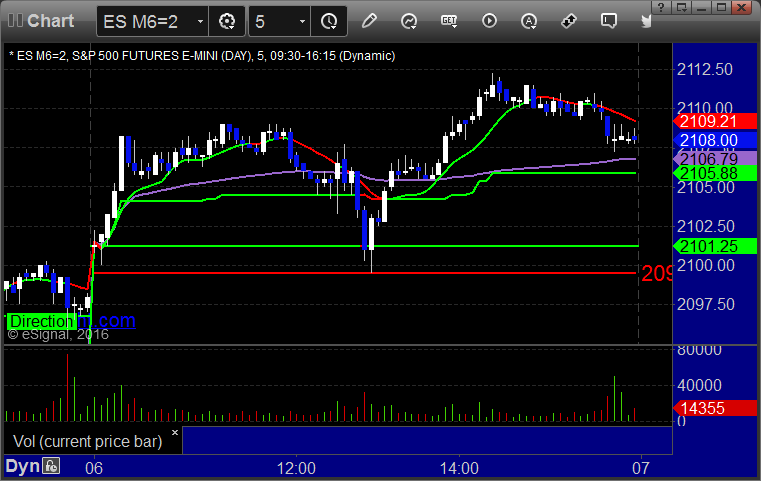Open the chat comment bubble icon
Viewport: 761px width, 481px height.
click(609, 21)
